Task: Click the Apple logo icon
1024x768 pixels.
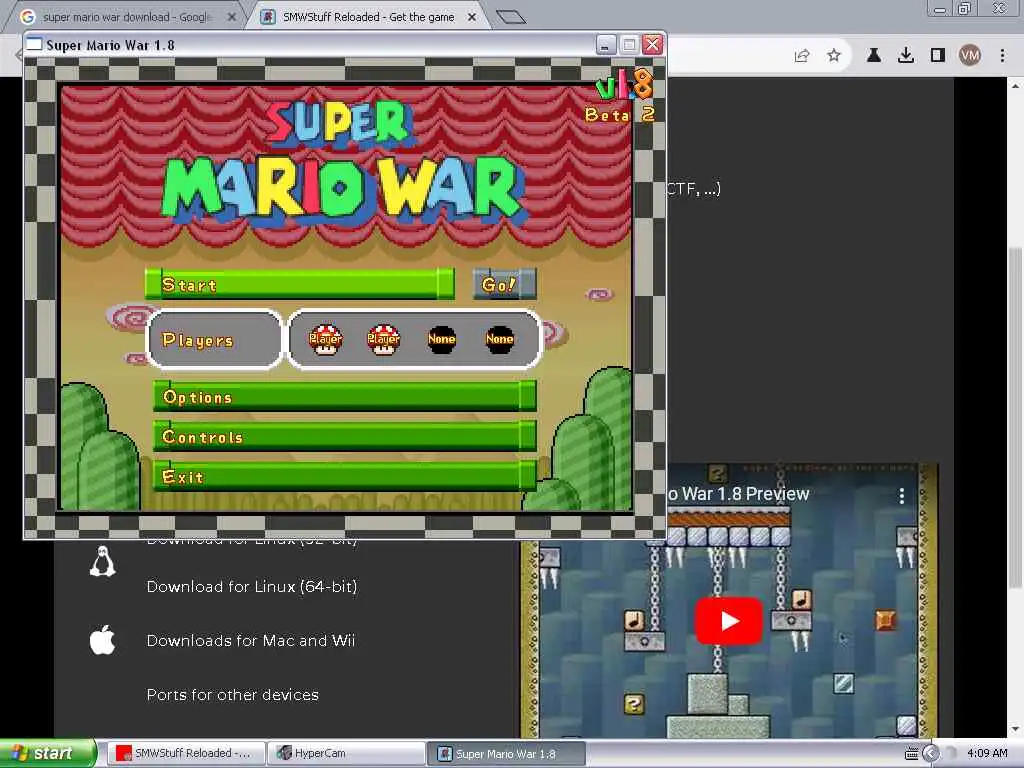Action: click(103, 639)
